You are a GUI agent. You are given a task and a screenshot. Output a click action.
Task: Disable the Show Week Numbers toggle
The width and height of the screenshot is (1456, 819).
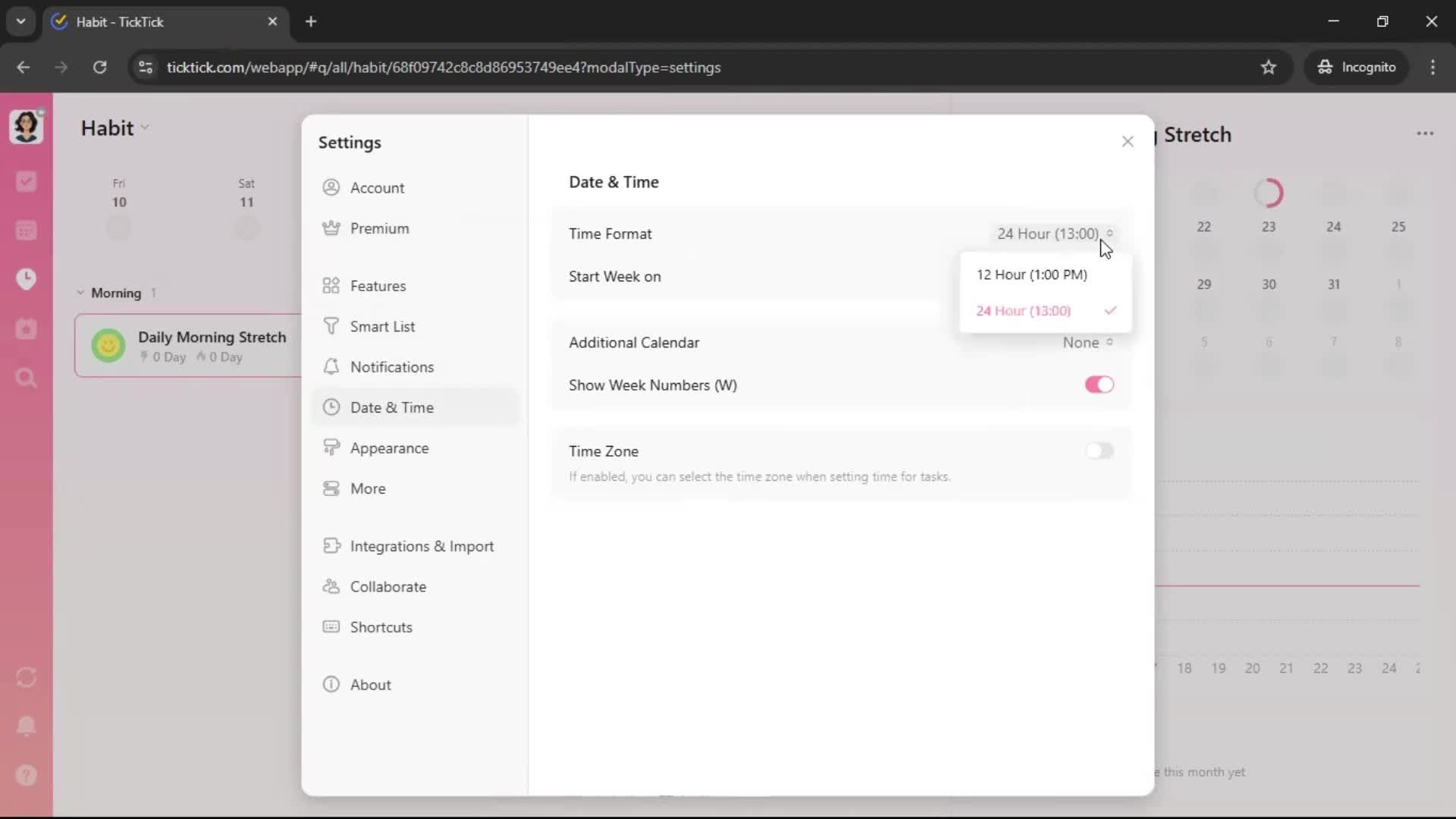(x=1099, y=385)
